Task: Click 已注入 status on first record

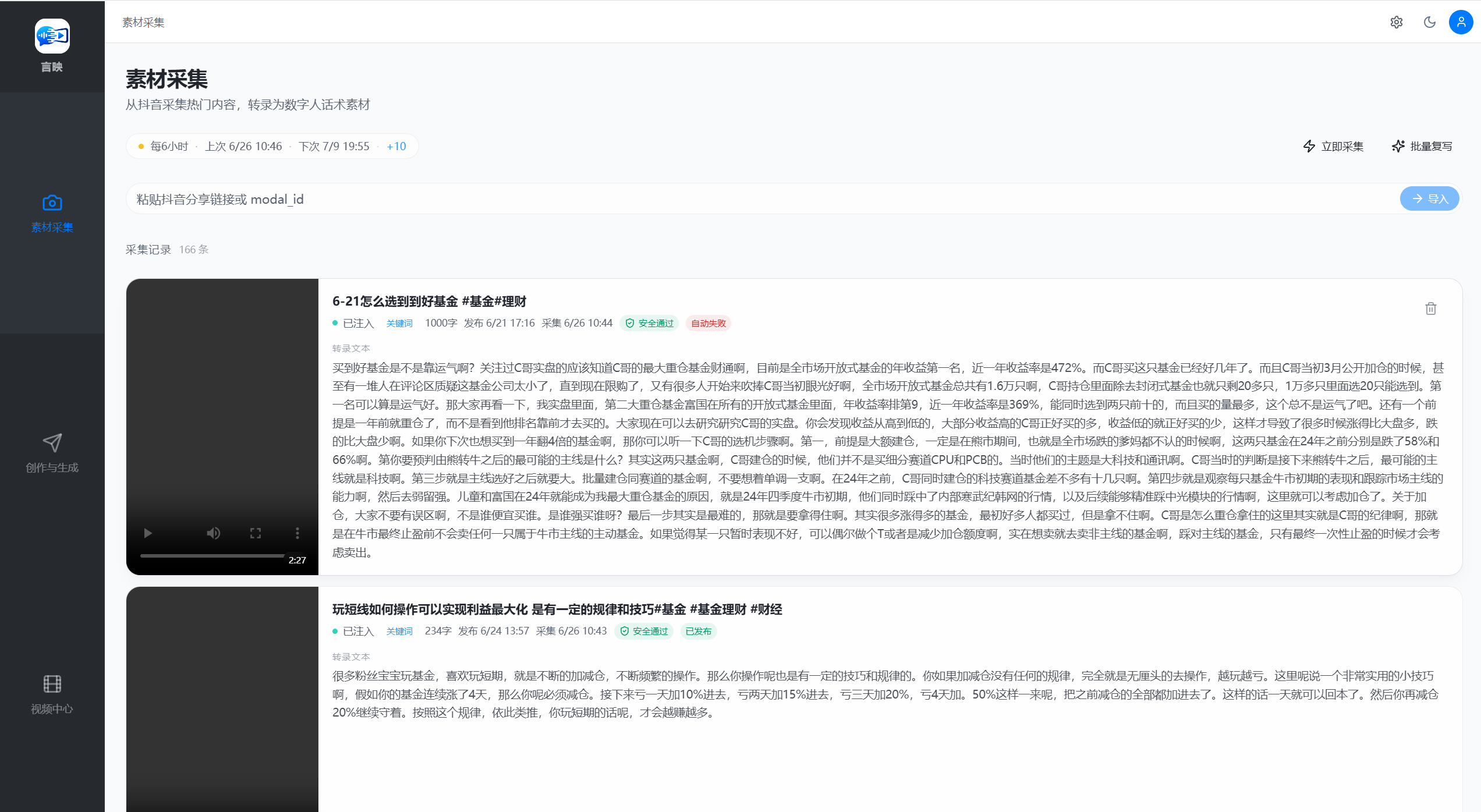Action: (x=354, y=323)
